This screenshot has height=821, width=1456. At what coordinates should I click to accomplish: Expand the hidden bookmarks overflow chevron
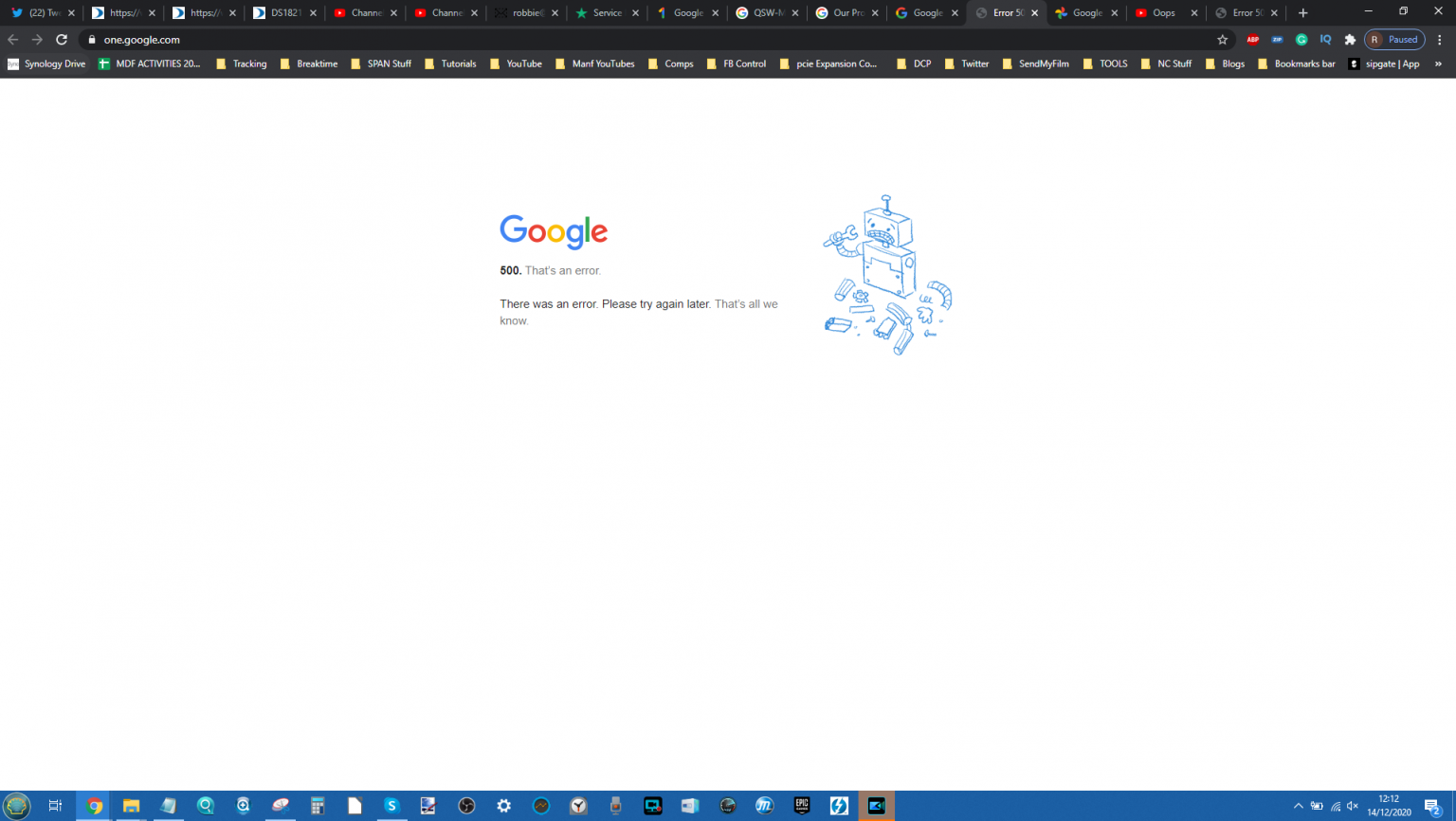point(1438,64)
